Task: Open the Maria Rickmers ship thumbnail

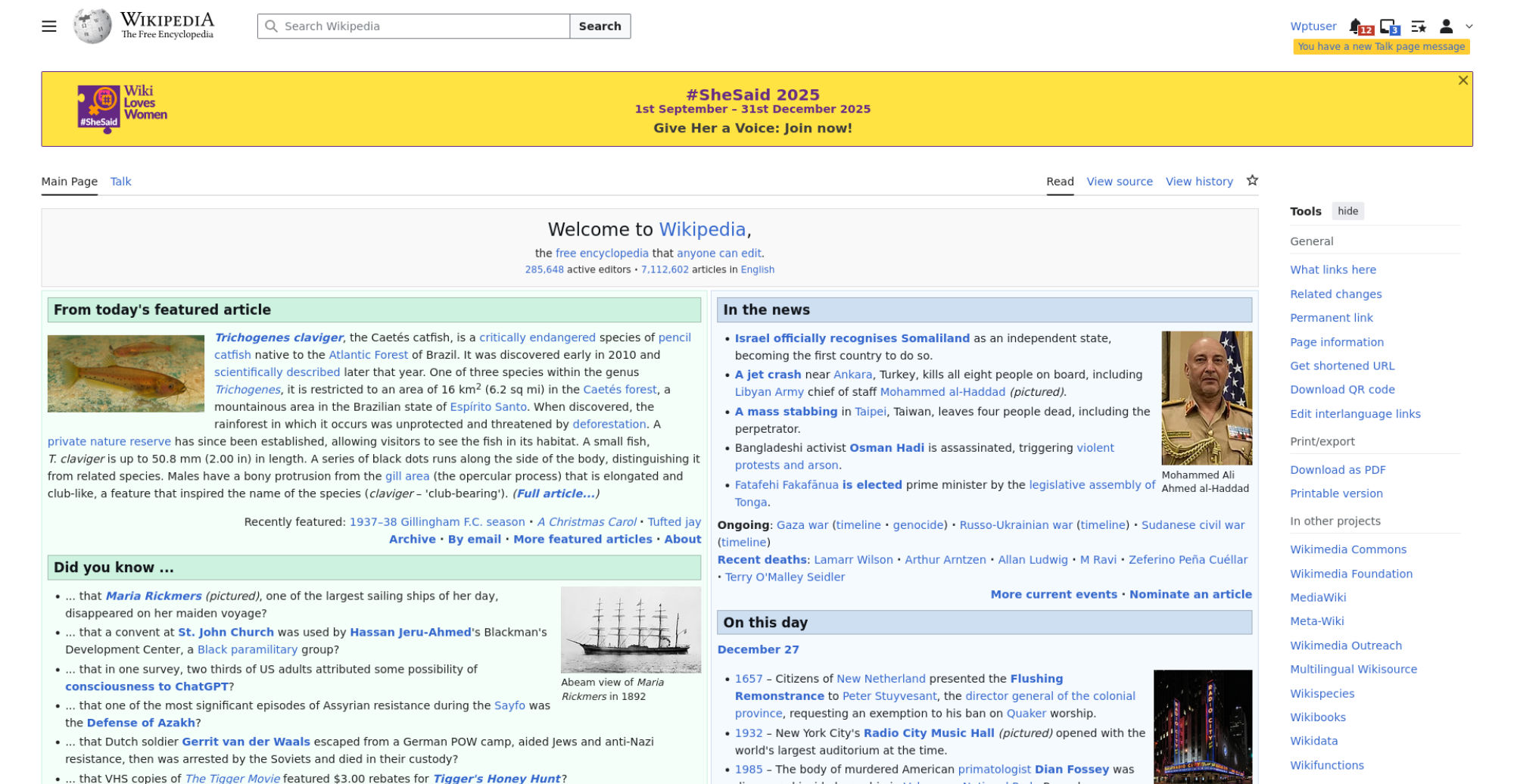Action: [x=631, y=630]
